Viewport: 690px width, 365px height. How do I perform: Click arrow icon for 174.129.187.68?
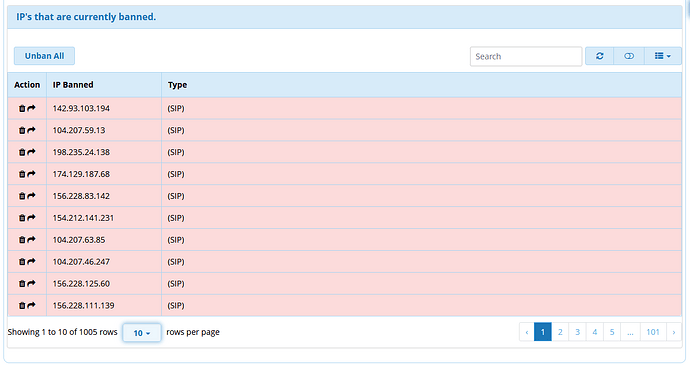coord(31,174)
